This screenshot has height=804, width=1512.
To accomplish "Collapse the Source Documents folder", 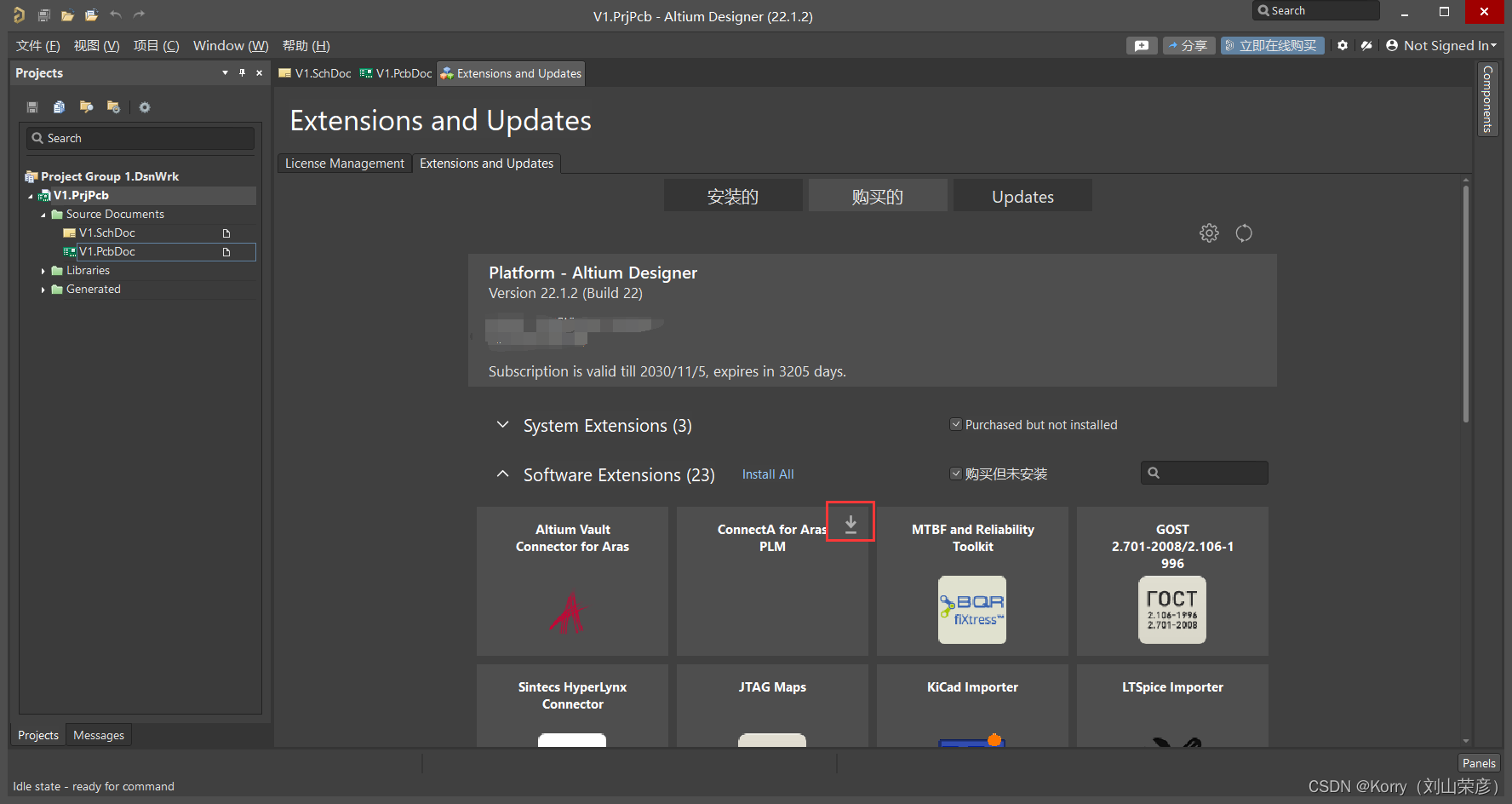I will point(43,215).
